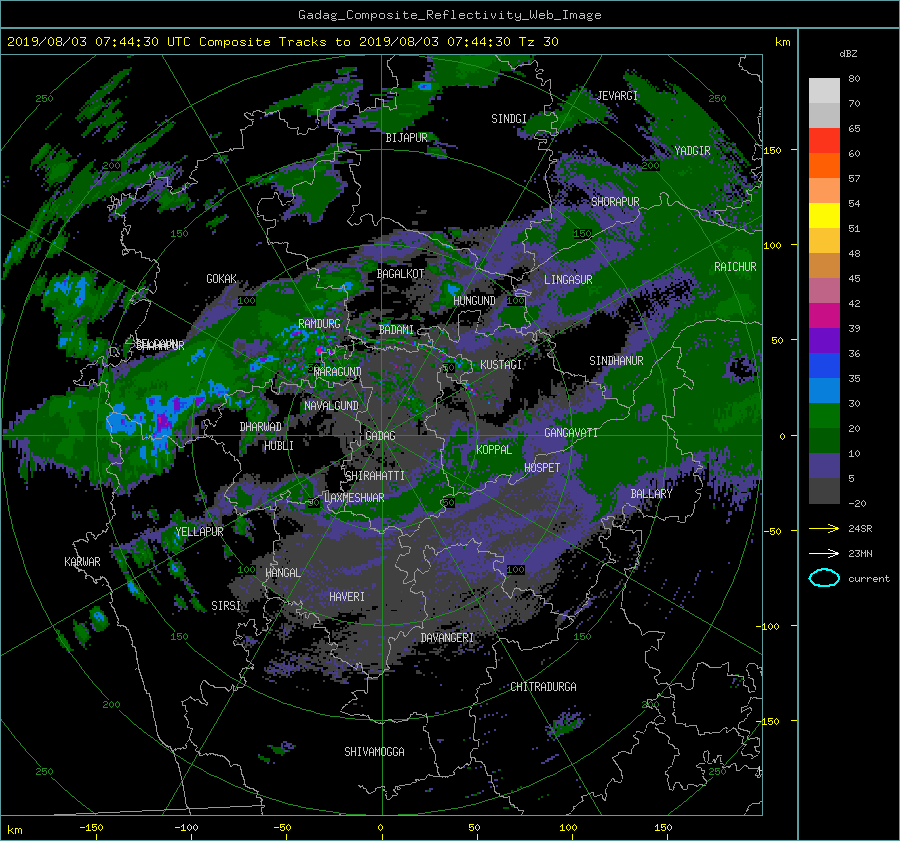Click the HAVERI city label
900x841 pixels.
click(347, 597)
